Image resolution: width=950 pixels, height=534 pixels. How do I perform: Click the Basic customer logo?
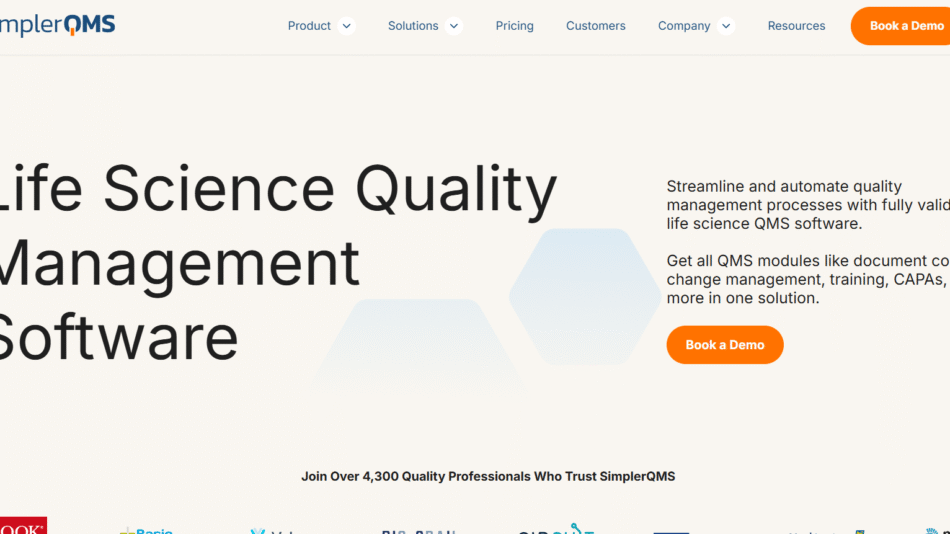pos(146,529)
